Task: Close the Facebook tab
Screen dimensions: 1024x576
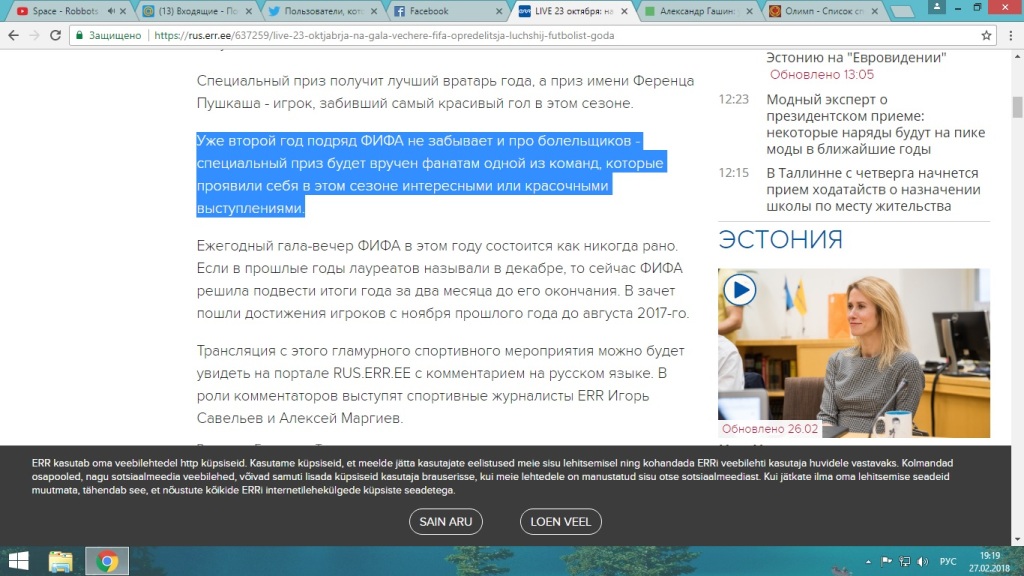Action: [x=499, y=11]
